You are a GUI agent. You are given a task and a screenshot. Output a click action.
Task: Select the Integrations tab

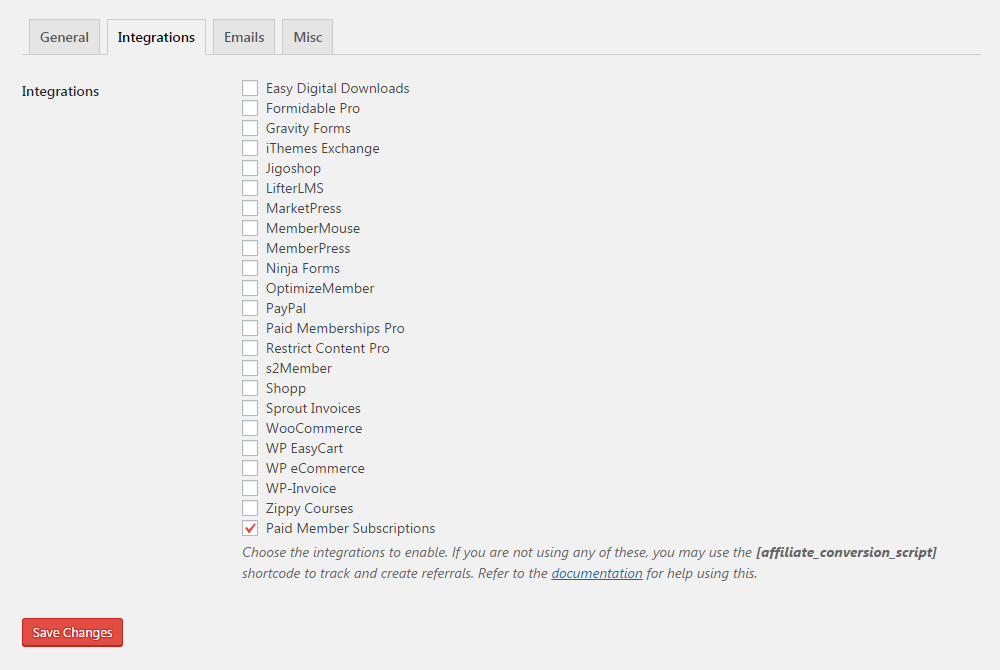tap(156, 37)
